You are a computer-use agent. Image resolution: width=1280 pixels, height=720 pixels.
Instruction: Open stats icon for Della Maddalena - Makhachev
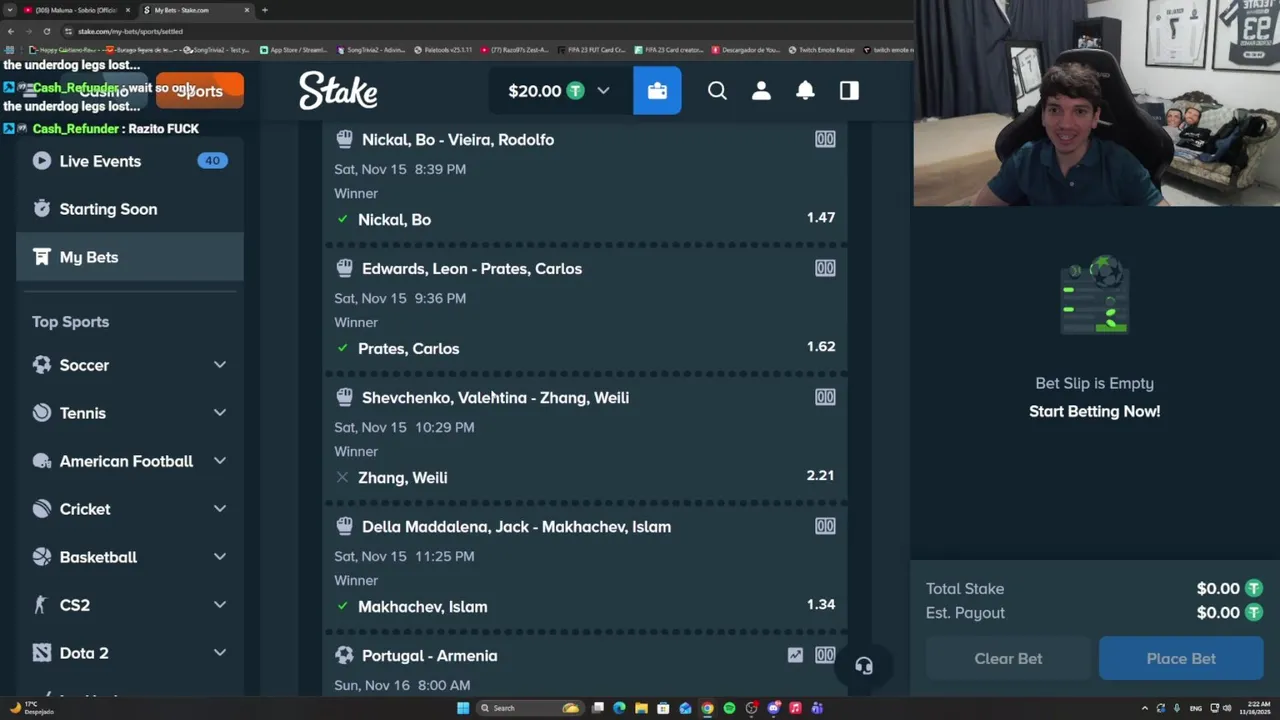[x=825, y=526]
